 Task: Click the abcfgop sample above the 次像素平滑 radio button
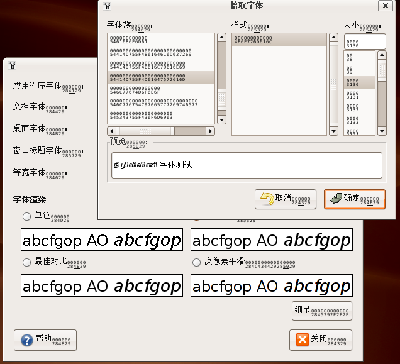pyautogui.click(x=272, y=240)
